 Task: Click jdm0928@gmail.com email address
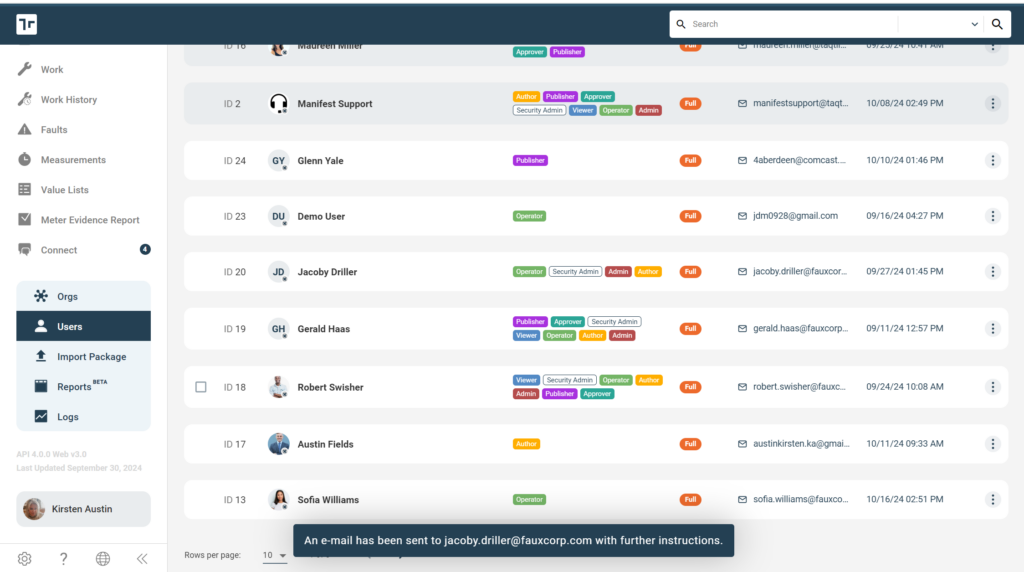(x=795, y=215)
